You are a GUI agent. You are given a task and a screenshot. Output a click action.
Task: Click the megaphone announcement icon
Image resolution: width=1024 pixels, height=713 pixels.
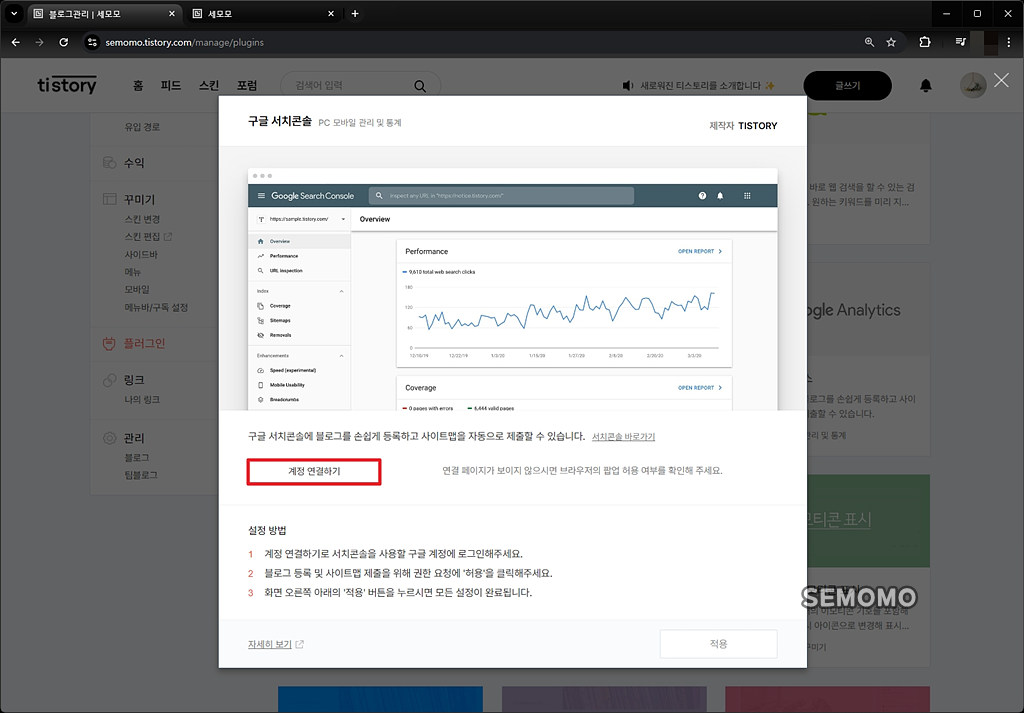[x=628, y=86]
